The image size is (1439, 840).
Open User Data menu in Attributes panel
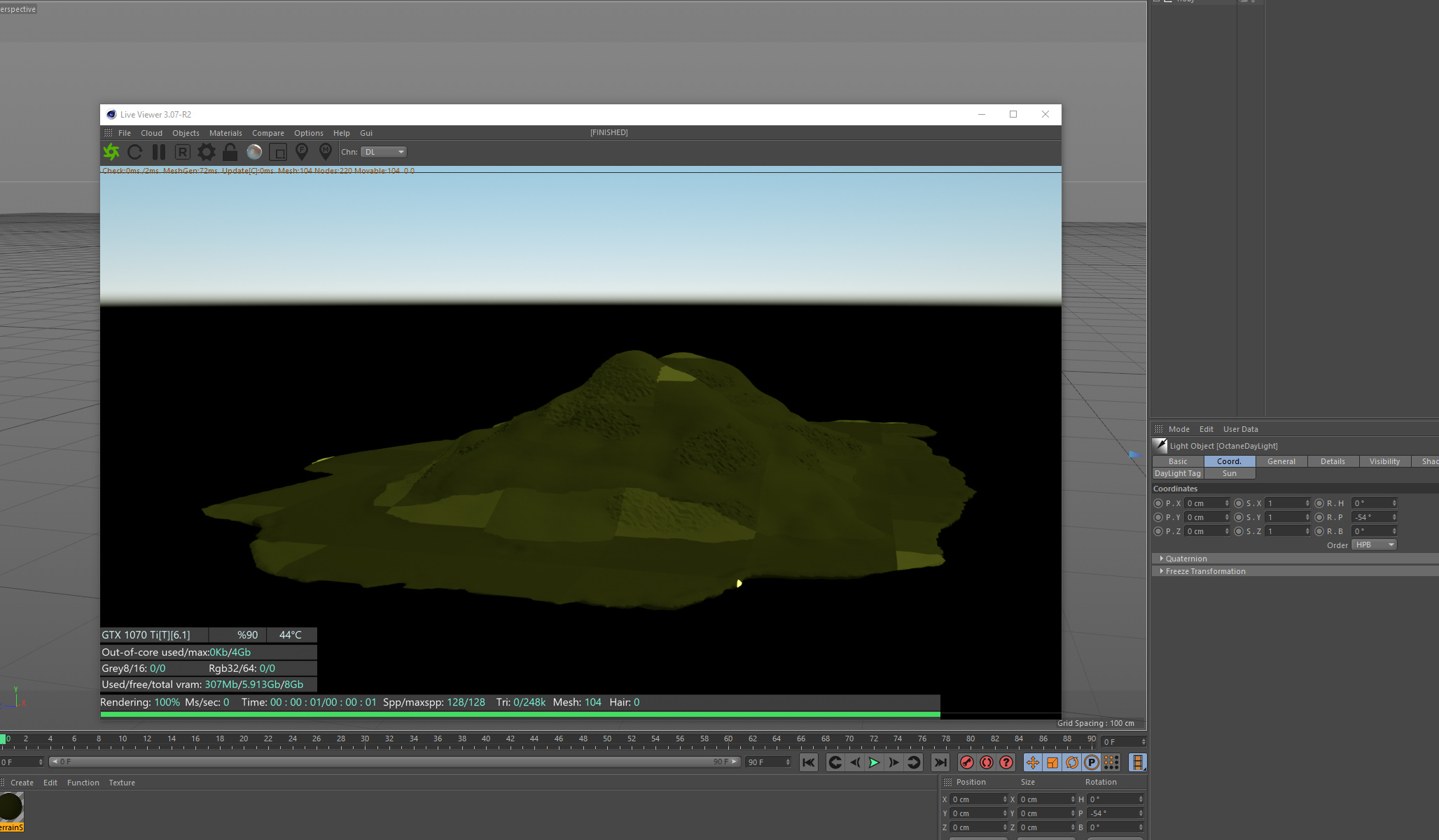pos(1241,429)
